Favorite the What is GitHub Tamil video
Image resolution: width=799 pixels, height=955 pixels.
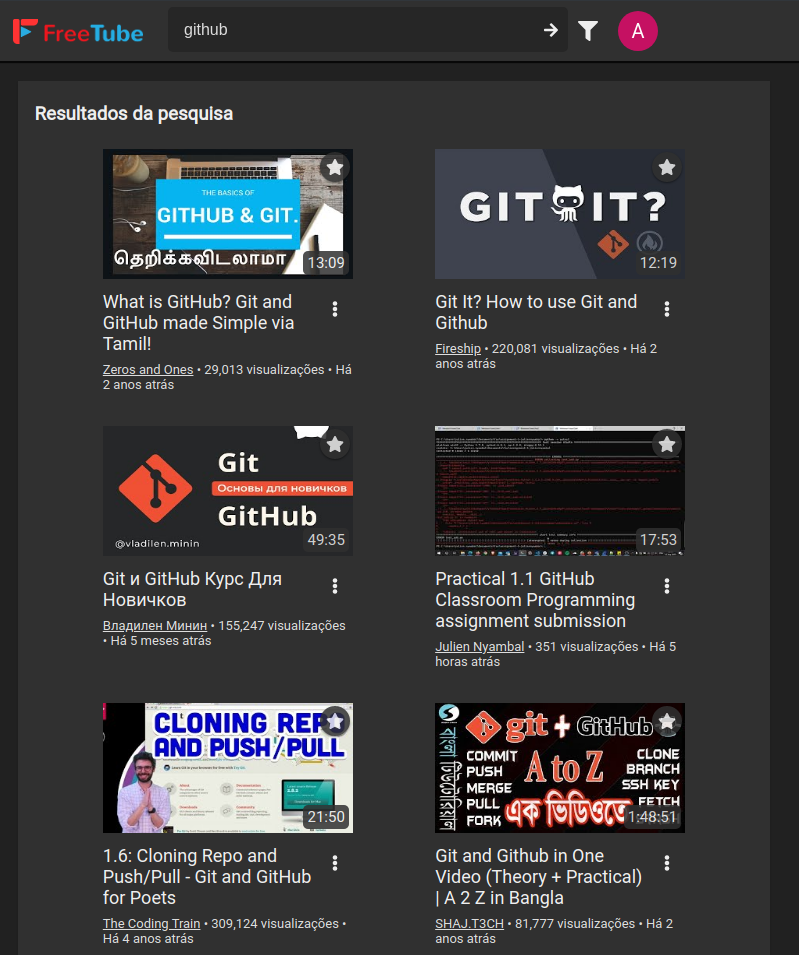coord(335,167)
